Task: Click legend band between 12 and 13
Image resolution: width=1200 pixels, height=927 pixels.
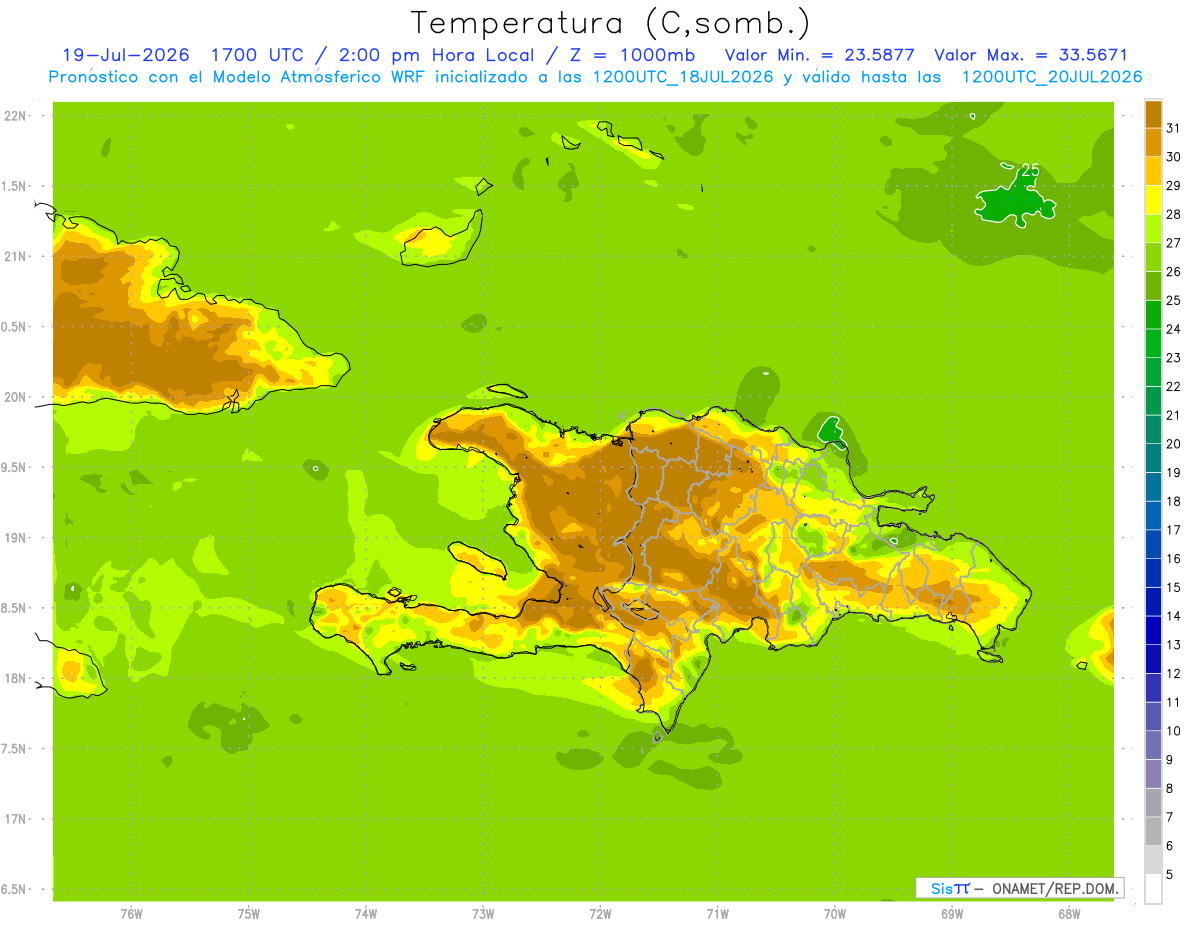Action: click(1153, 658)
